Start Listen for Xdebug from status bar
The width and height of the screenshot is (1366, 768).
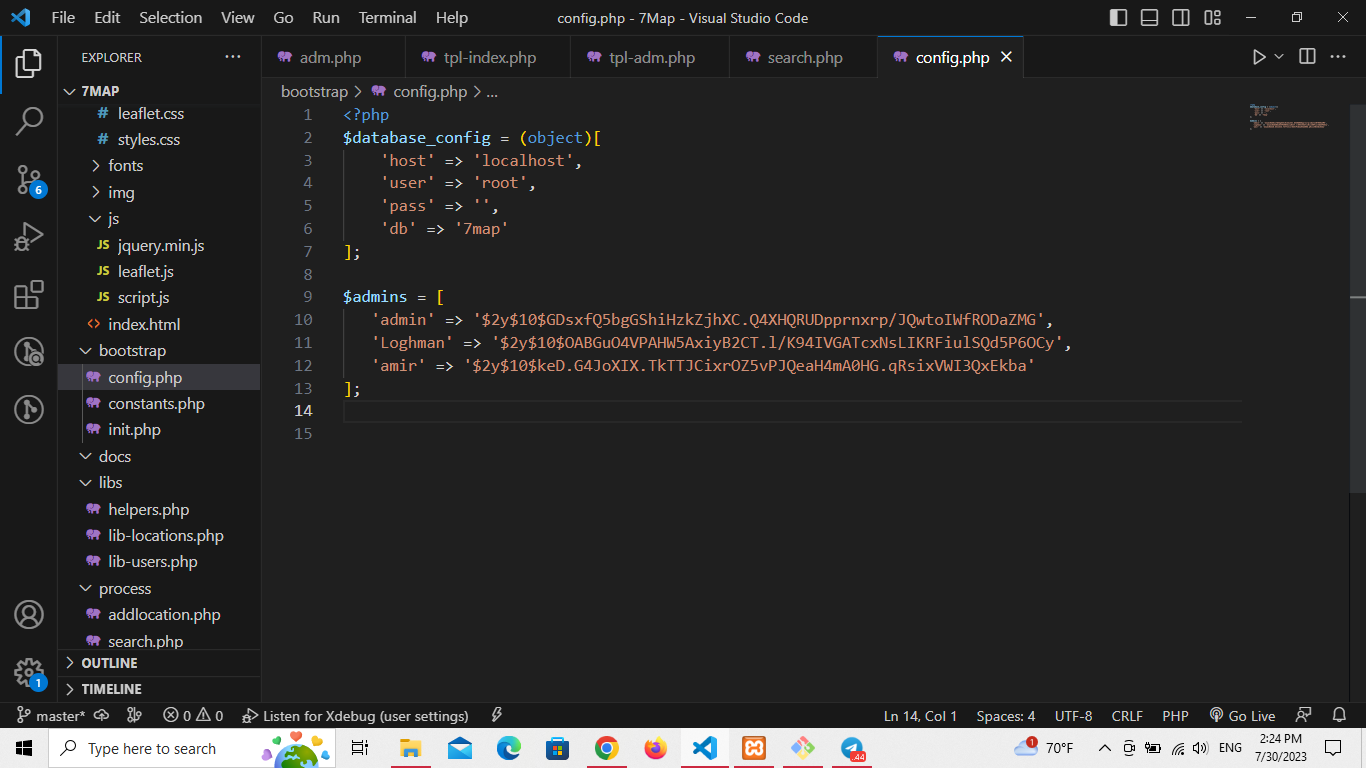(x=356, y=716)
